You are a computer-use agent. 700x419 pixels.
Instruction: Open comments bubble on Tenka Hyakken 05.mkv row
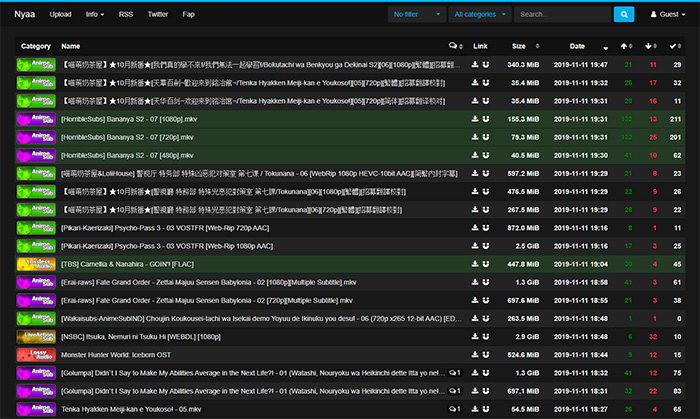pyautogui.click(x=453, y=409)
